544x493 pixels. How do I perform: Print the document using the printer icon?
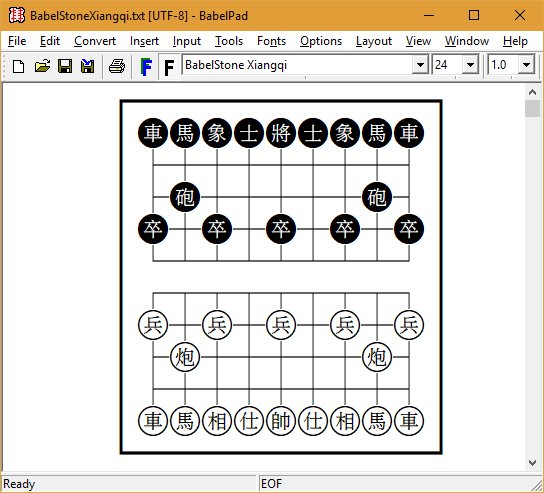(x=117, y=66)
